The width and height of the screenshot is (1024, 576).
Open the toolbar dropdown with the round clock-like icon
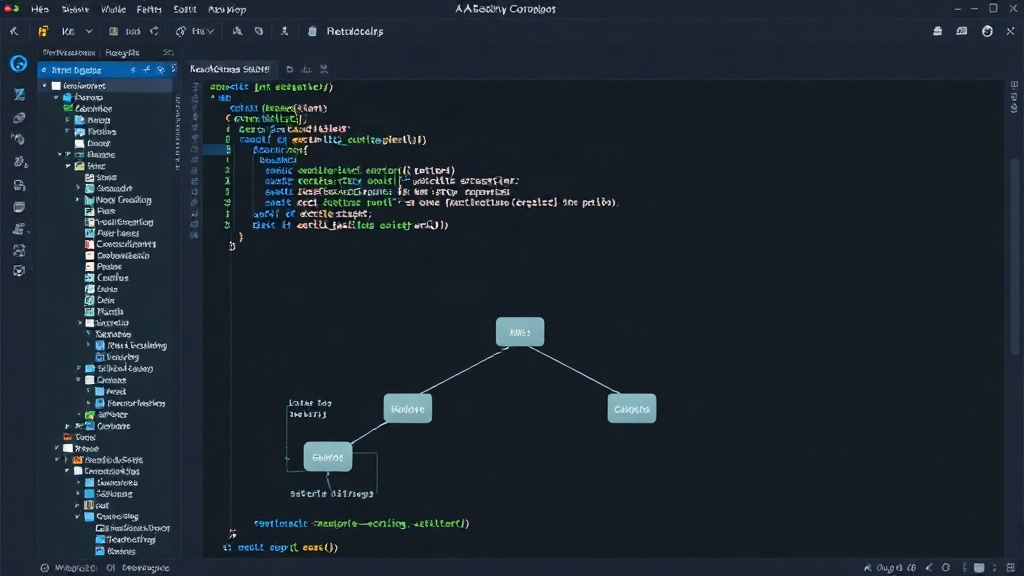pyautogui.click(x=194, y=31)
